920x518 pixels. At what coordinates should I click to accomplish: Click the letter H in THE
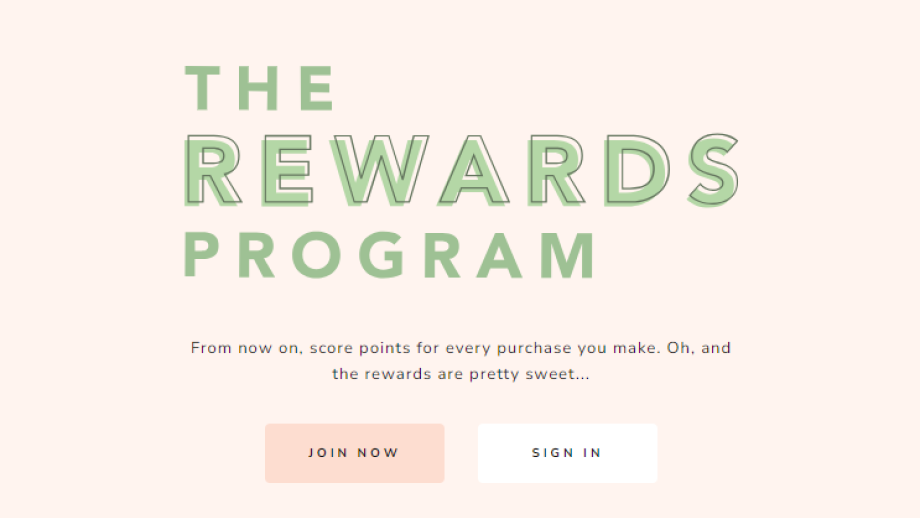coord(258,88)
